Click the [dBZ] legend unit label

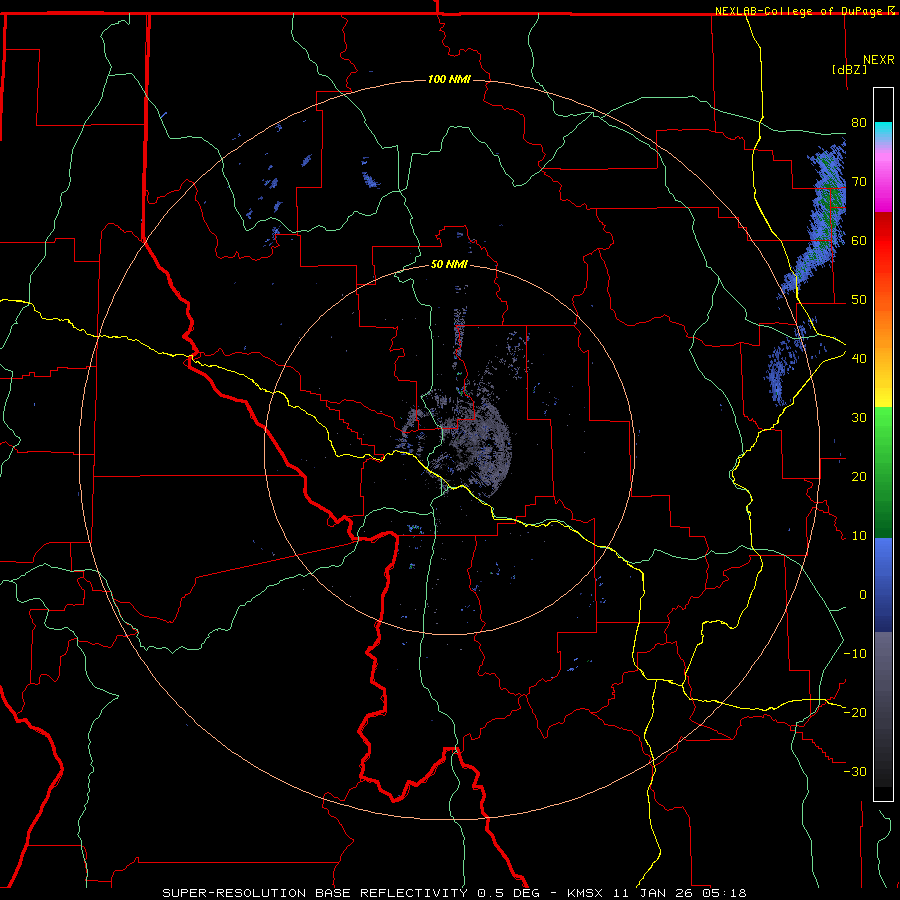tap(849, 69)
